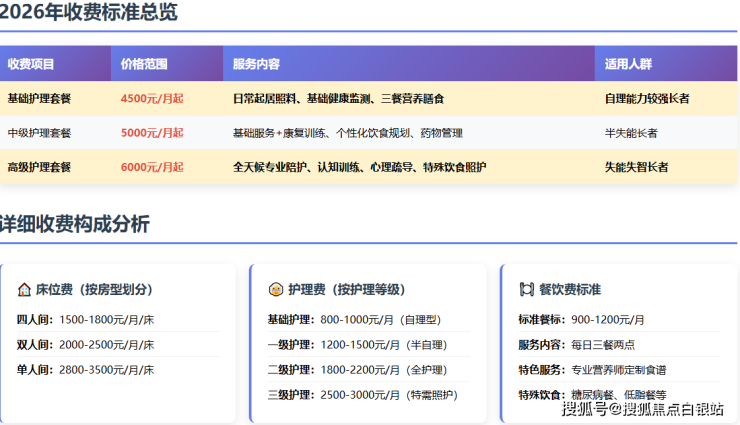Click the nurse icon beside 护理费

[275, 289]
